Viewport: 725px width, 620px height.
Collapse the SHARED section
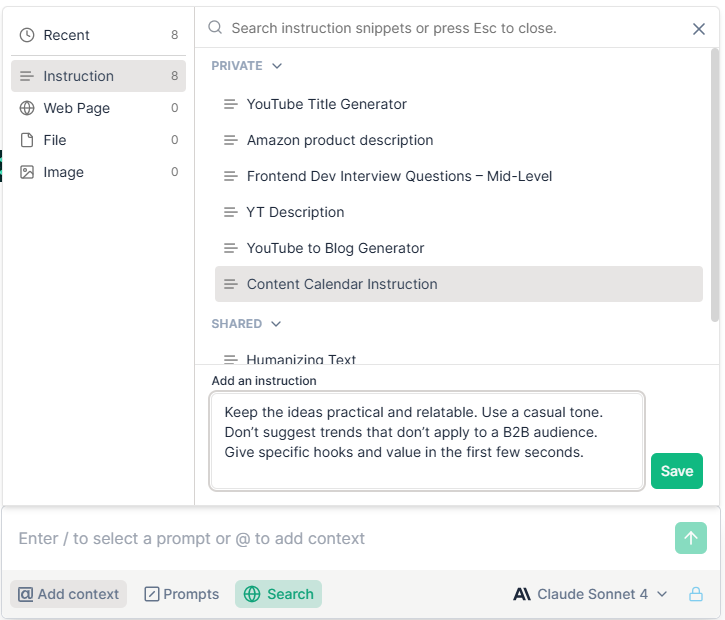click(x=246, y=324)
